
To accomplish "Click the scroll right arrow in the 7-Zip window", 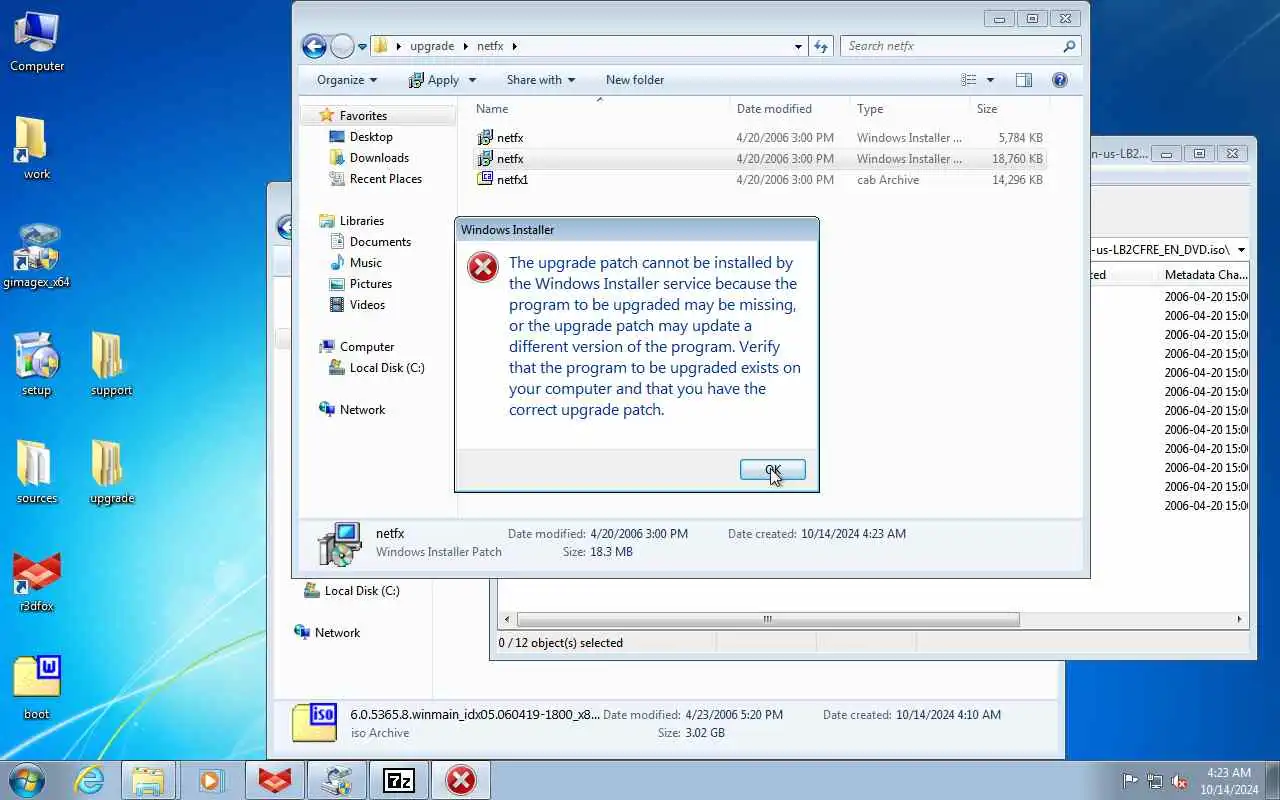I will (1239, 619).
